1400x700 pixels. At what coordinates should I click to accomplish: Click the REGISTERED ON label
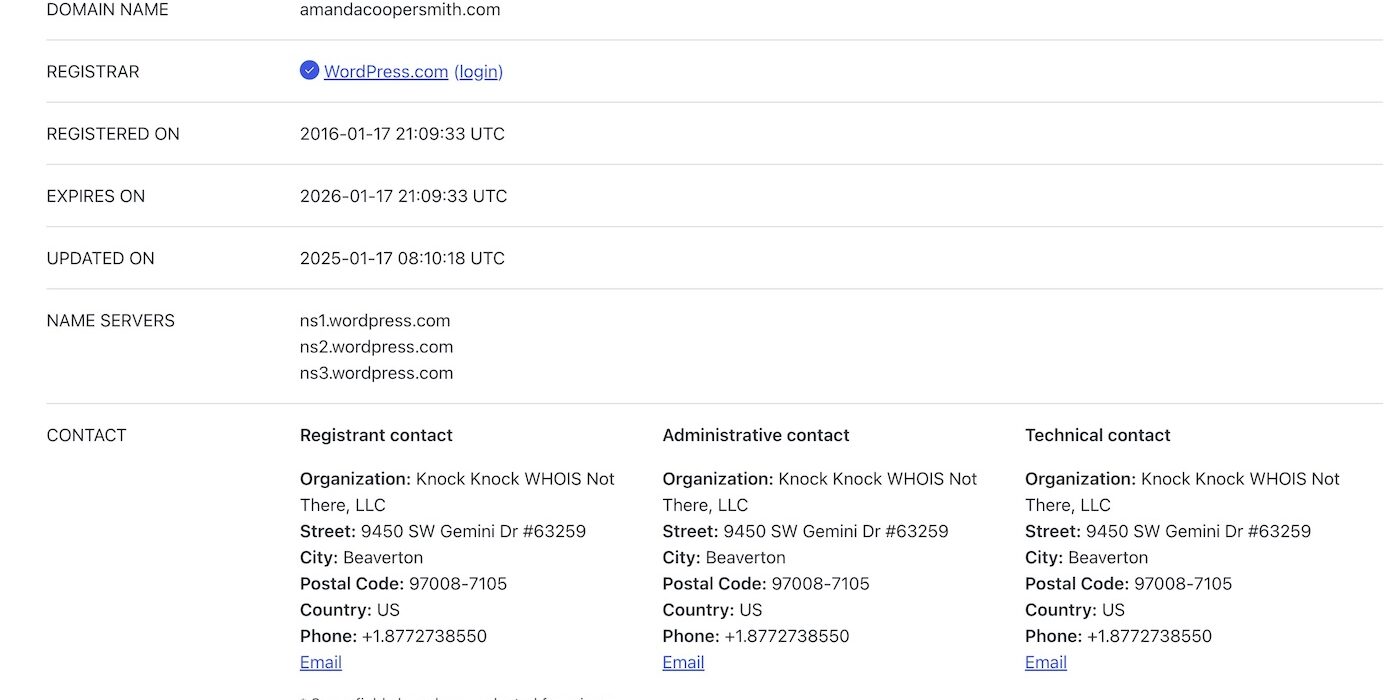113,134
